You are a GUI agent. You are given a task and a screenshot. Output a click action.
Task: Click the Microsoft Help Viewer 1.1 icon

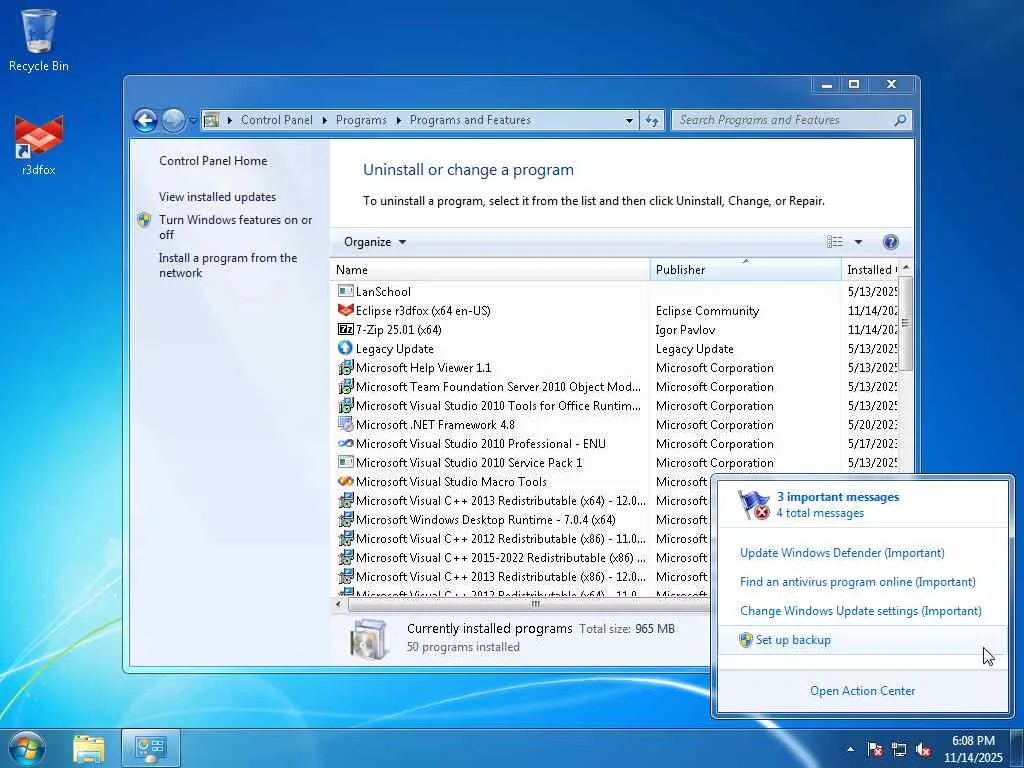click(345, 367)
